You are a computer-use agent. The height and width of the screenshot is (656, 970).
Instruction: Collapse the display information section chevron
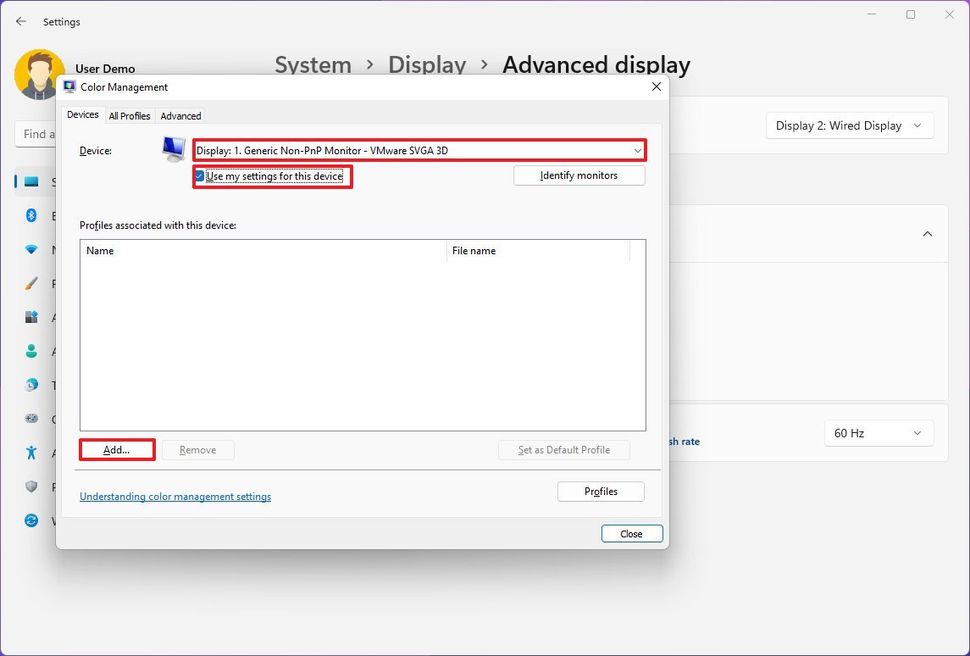click(x=927, y=234)
